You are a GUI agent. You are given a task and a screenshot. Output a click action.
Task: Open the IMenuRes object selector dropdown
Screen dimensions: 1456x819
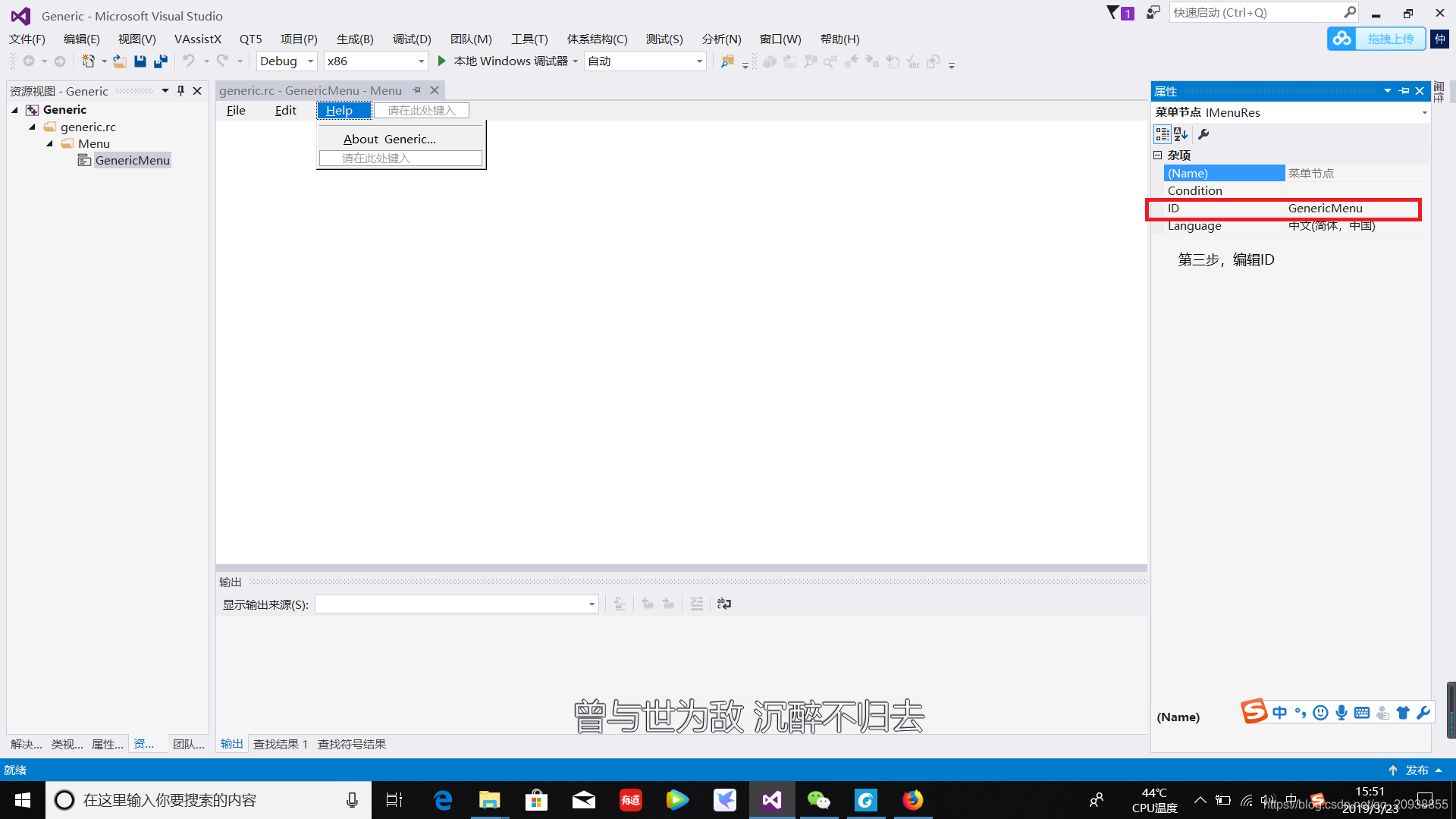click(x=1424, y=112)
